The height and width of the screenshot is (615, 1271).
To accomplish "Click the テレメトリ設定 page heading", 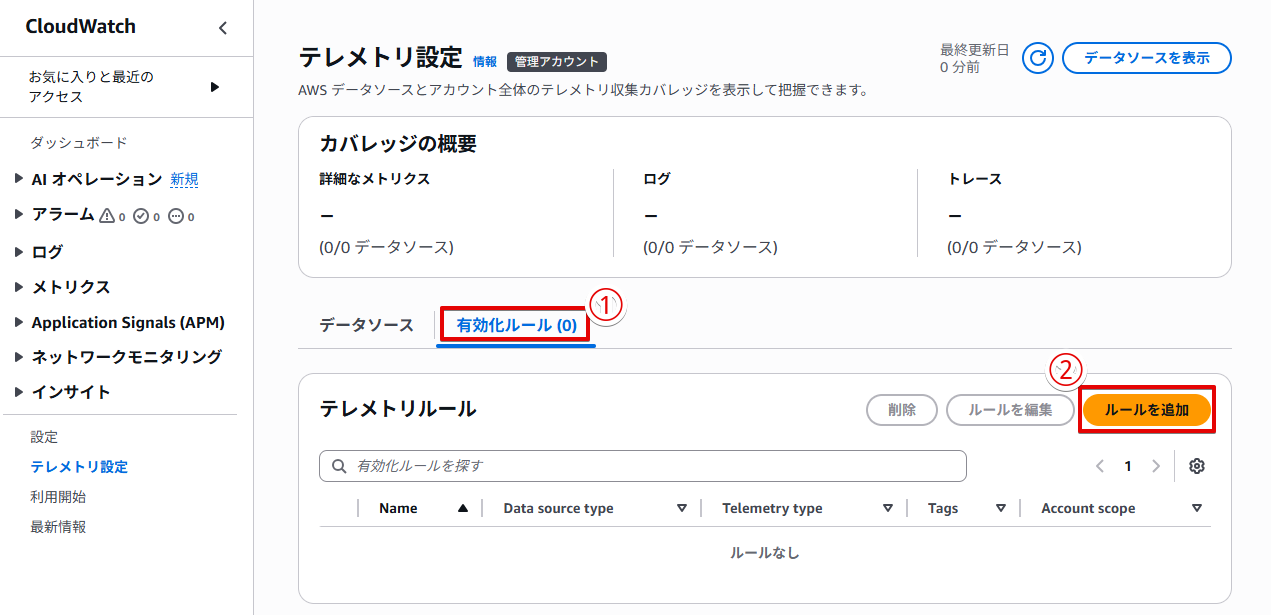I will coord(381,57).
